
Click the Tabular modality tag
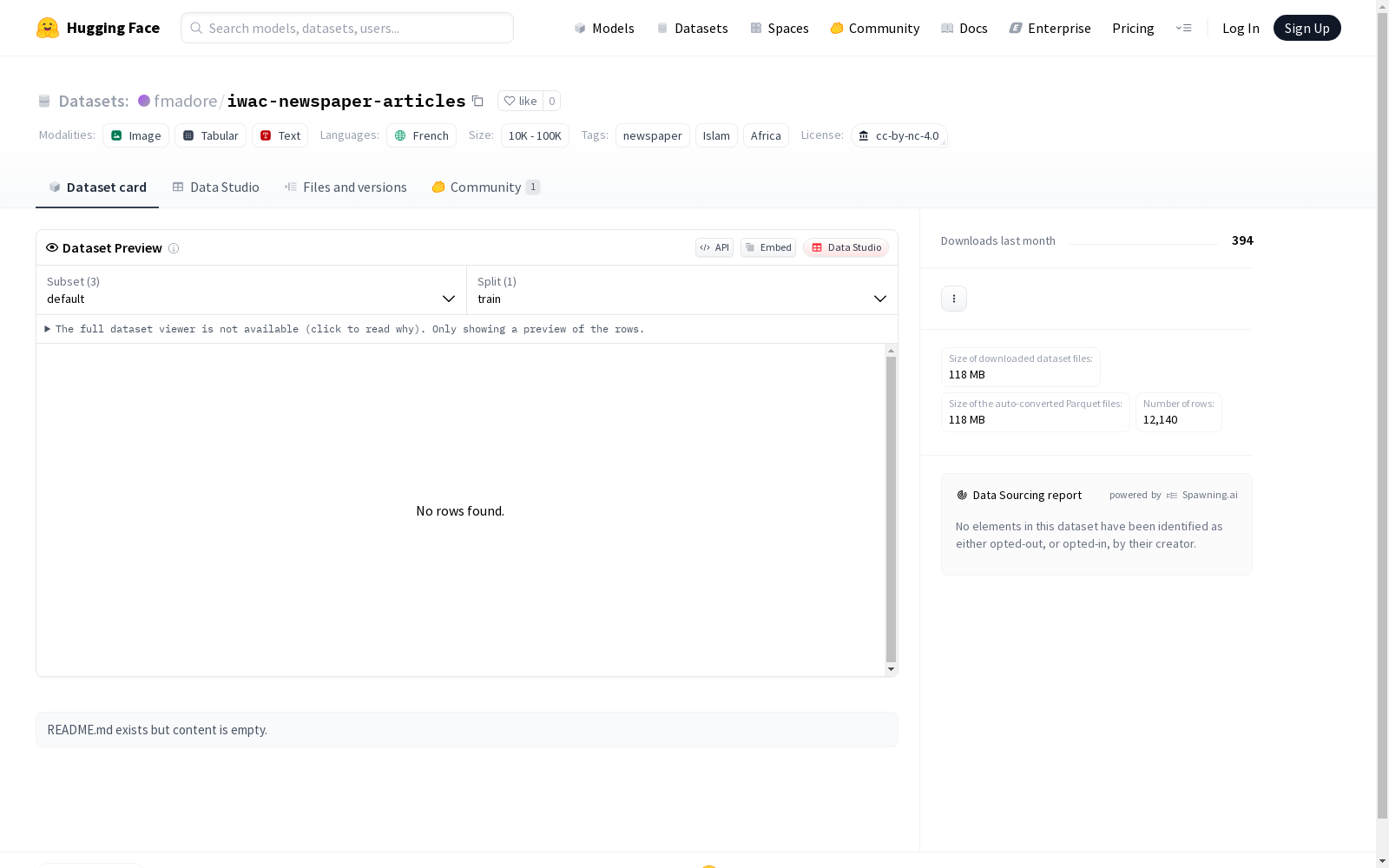211,135
